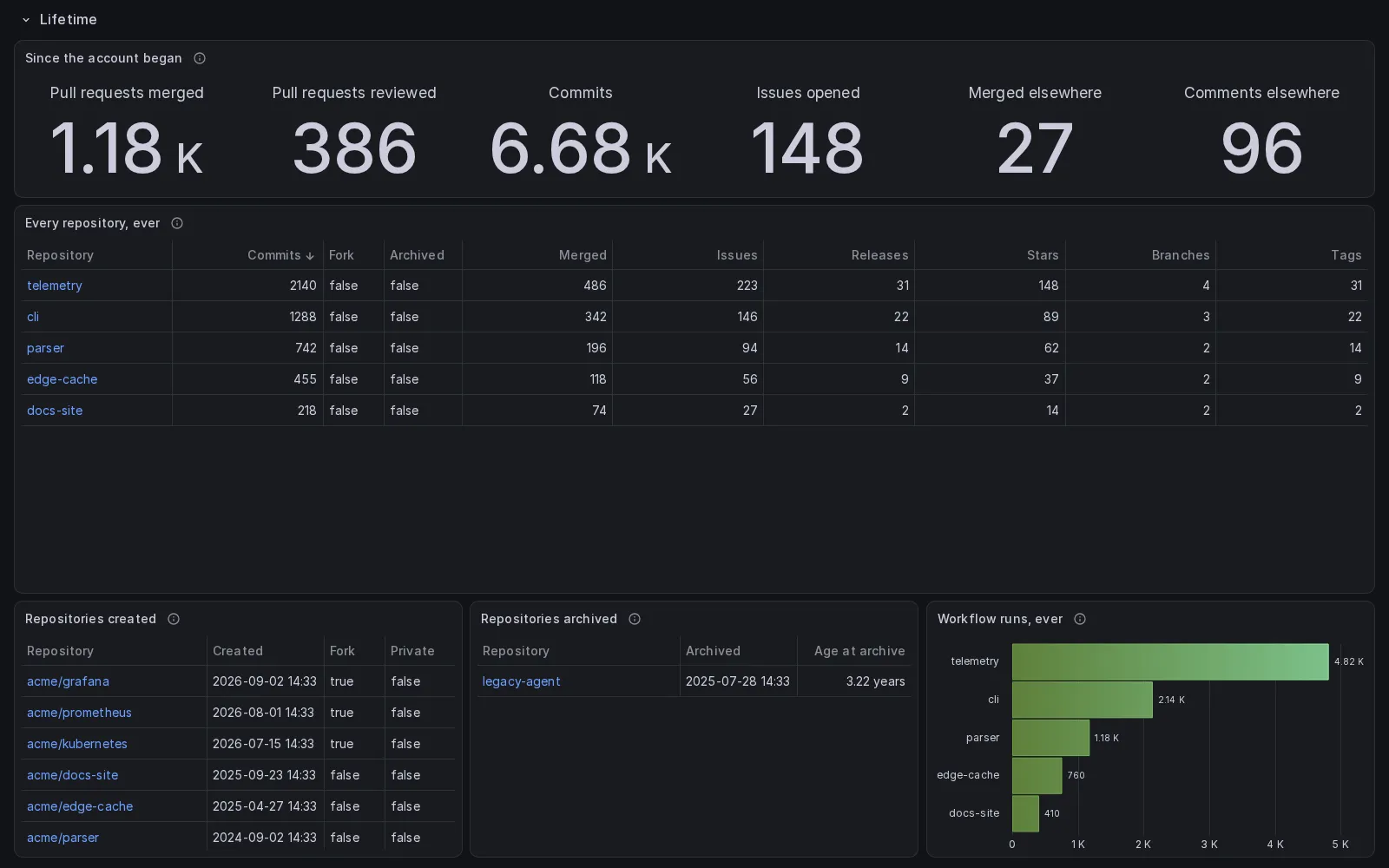Viewport: 1389px width, 868px height.
Task: Click the Pull requests merged 1.18 K stat
Action: coord(127,148)
